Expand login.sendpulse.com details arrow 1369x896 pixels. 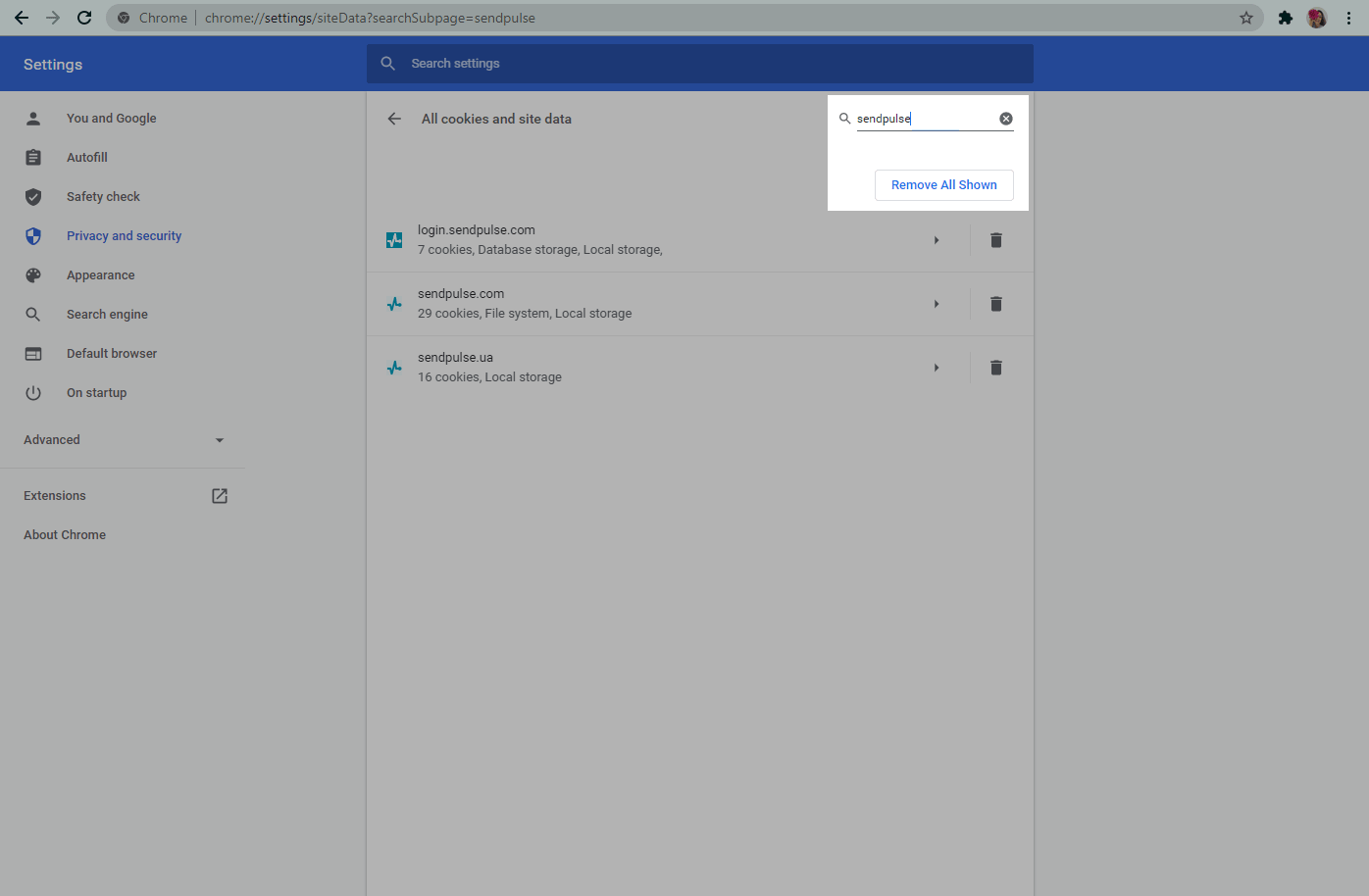click(x=937, y=240)
